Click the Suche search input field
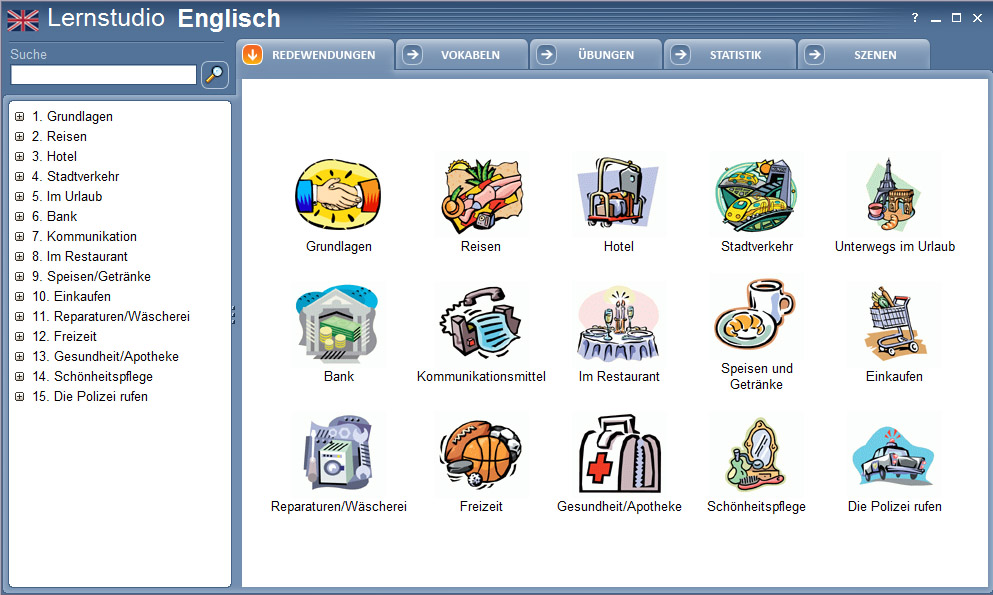 [x=104, y=75]
